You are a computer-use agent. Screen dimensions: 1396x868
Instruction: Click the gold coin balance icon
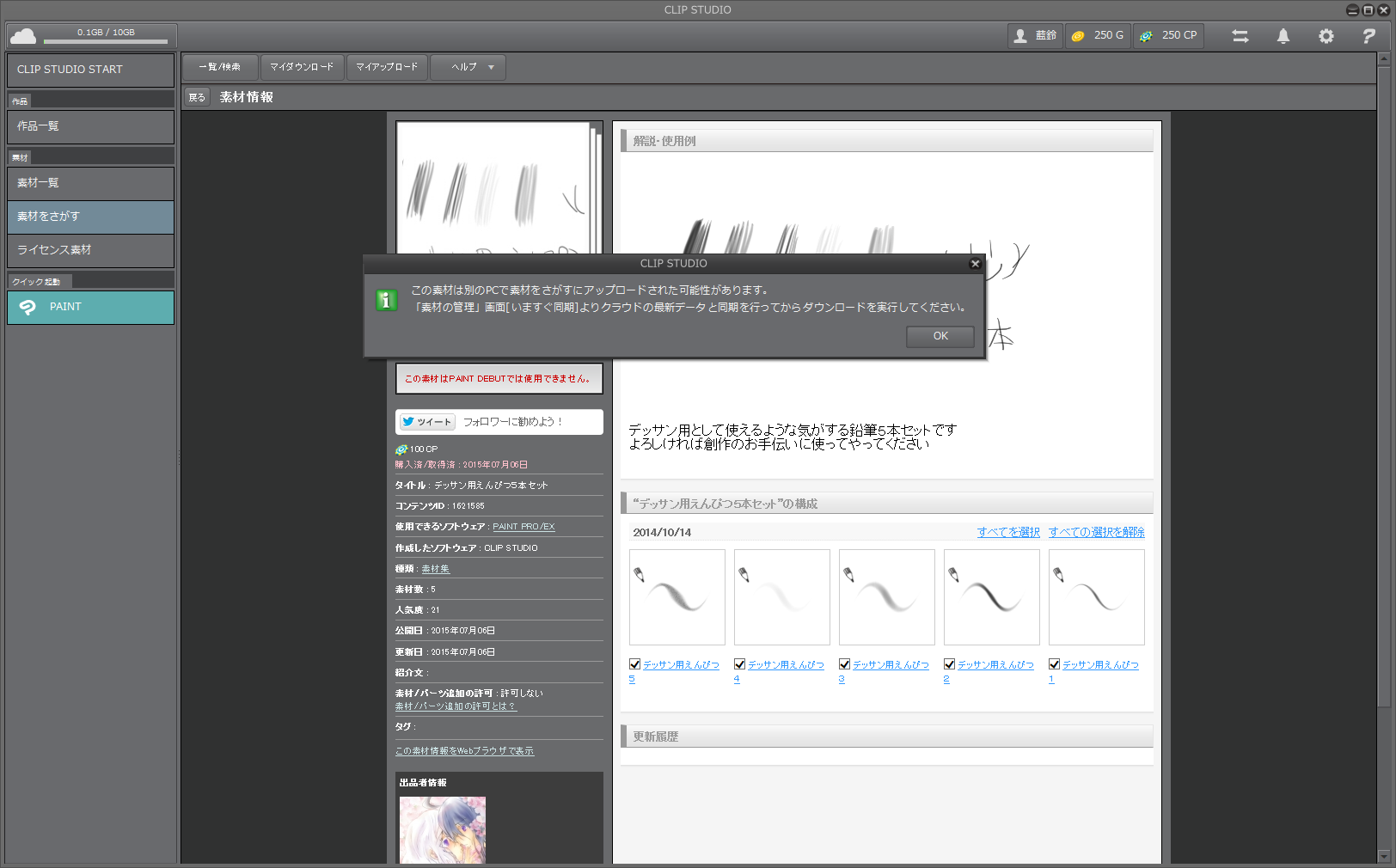point(1078,36)
